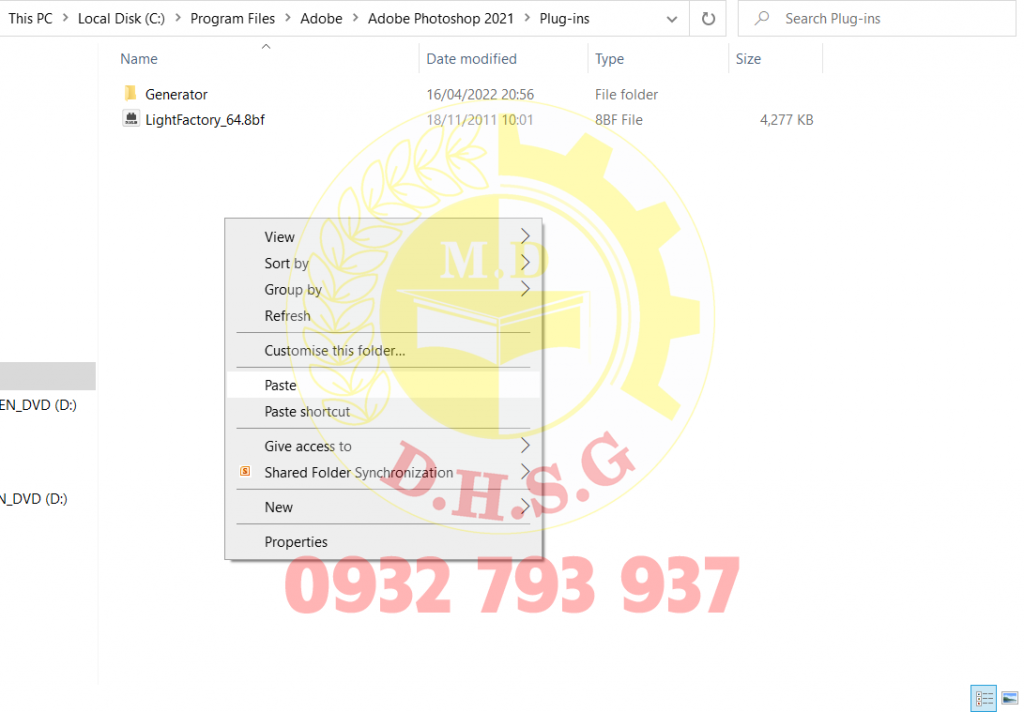This screenshot has height=712, width=1024.
Task: Navigate to Adobe via the breadcrumb bar
Action: [x=321, y=17]
